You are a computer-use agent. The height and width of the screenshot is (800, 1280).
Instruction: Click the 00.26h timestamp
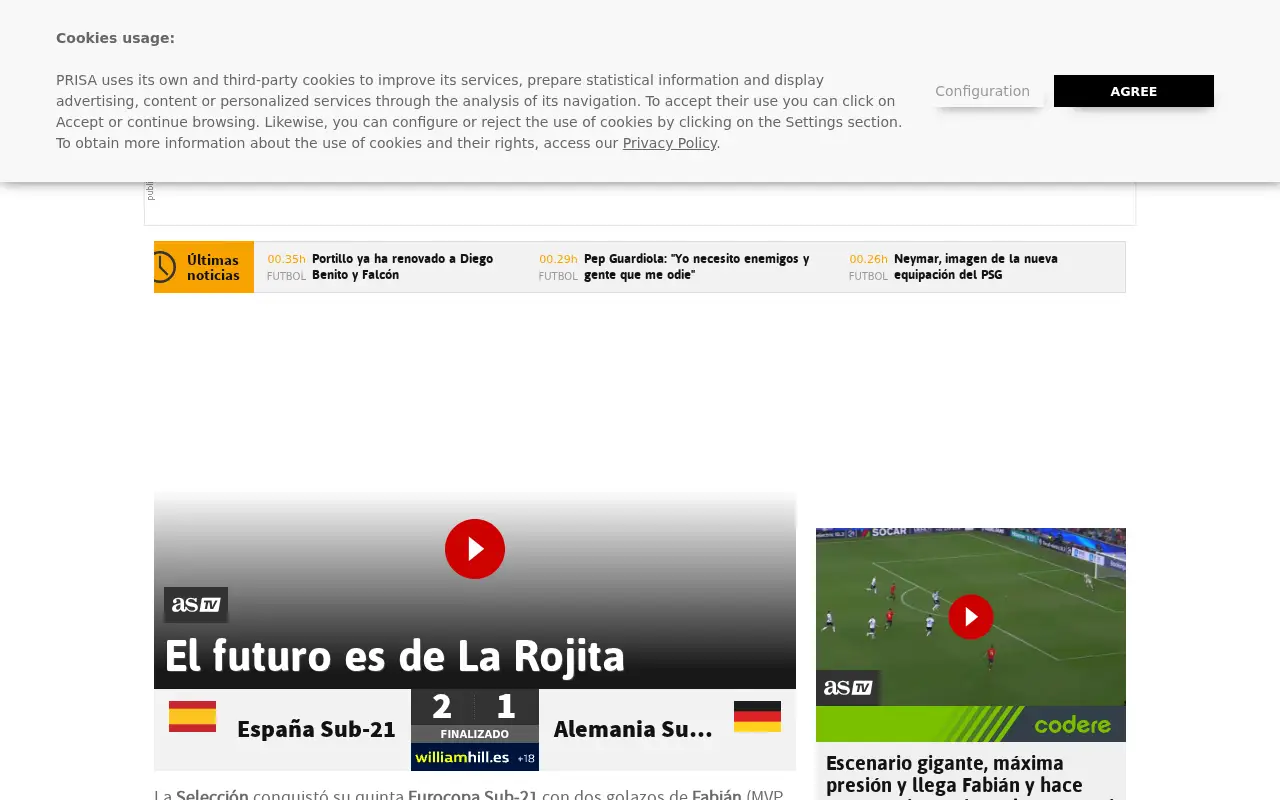868,259
